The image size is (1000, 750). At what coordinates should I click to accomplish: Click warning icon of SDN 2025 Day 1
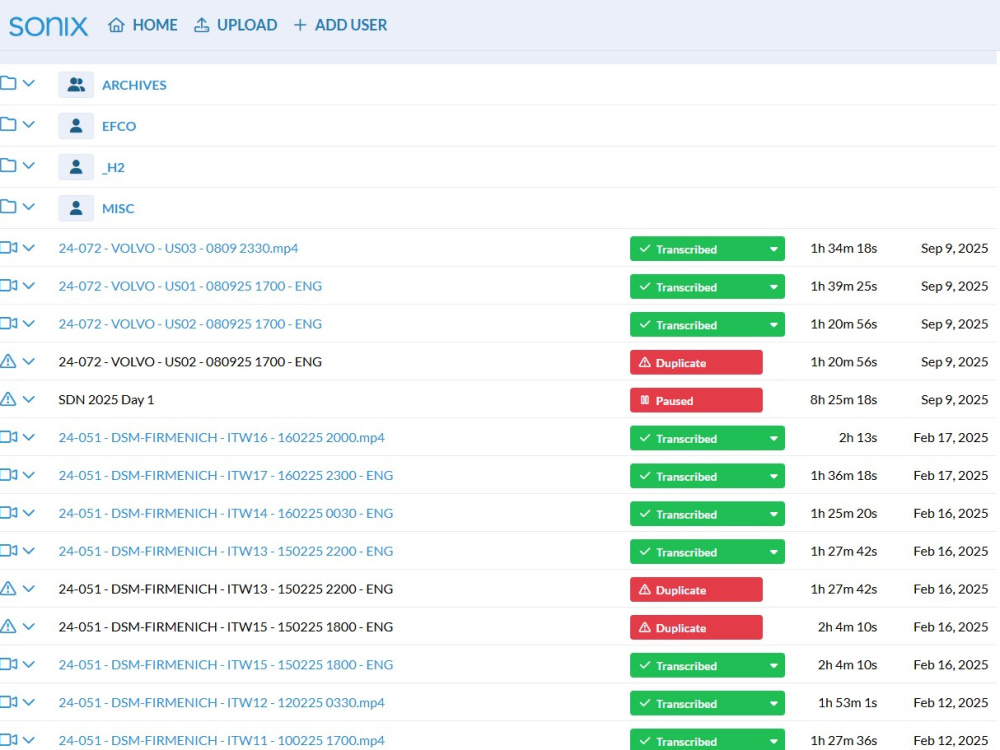tap(8, 399)
